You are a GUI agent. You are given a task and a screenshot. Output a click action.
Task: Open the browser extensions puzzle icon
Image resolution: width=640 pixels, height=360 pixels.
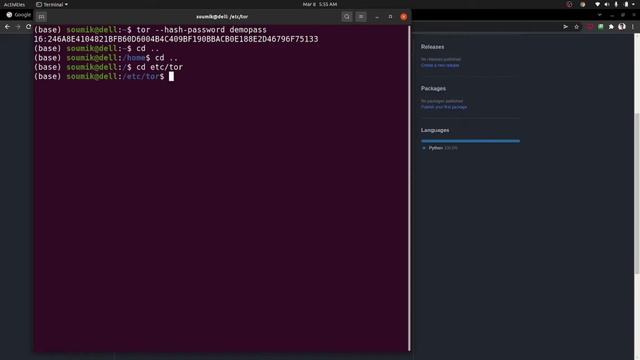coord(611,27)
